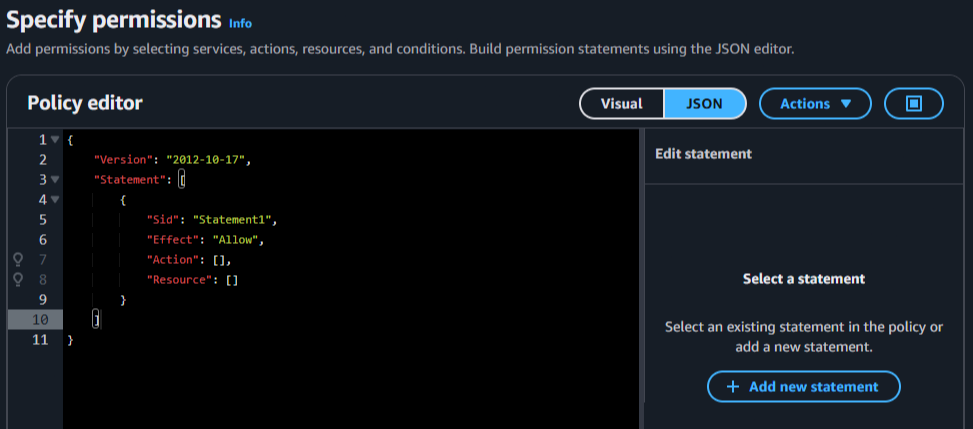The height and width of the screenshot is (429, 973).
Task: Click line number 11 in the gutter
Action: pyautogui.click(x=40, y=340)
